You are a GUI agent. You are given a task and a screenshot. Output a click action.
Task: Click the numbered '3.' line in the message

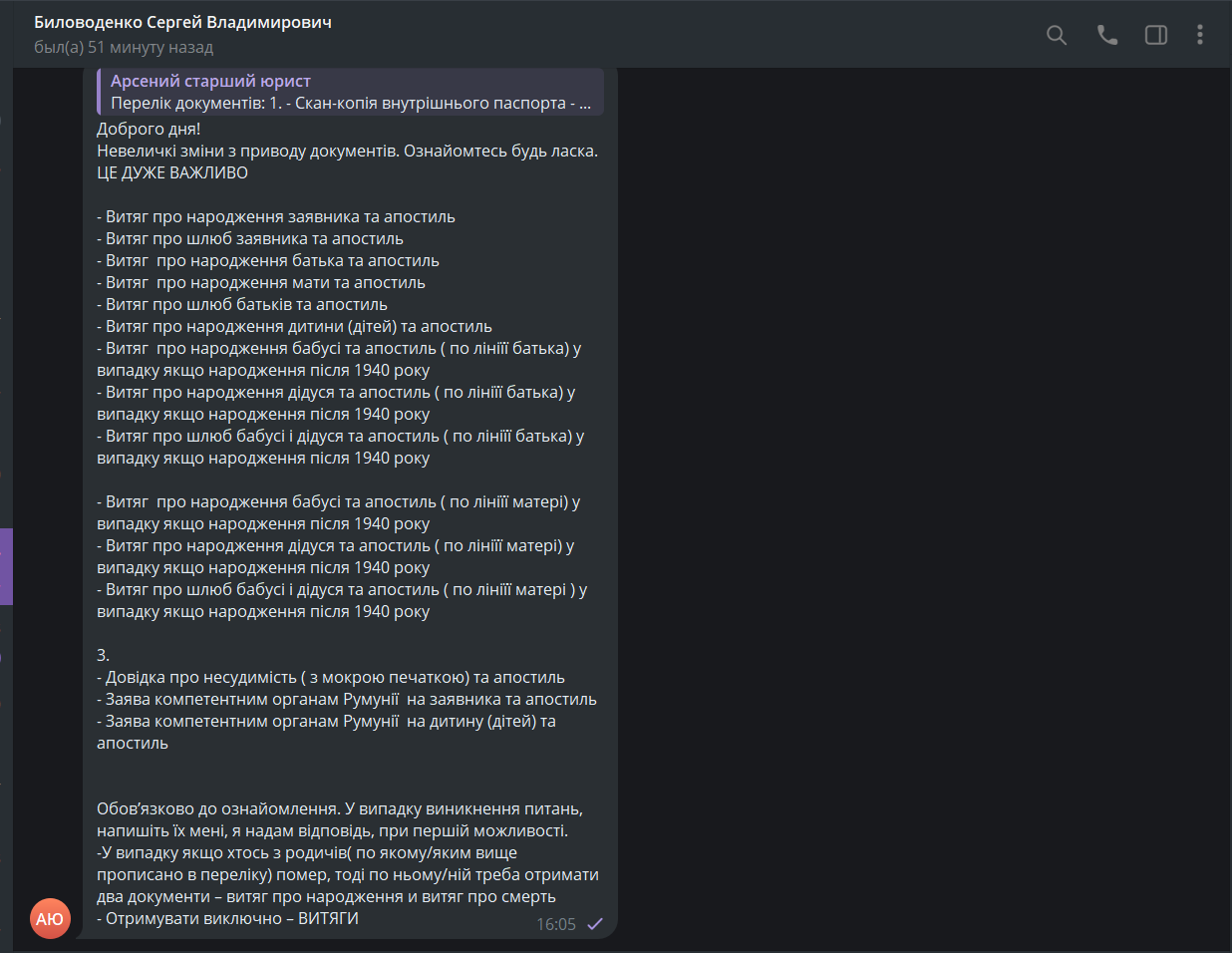tap(103, 655)
